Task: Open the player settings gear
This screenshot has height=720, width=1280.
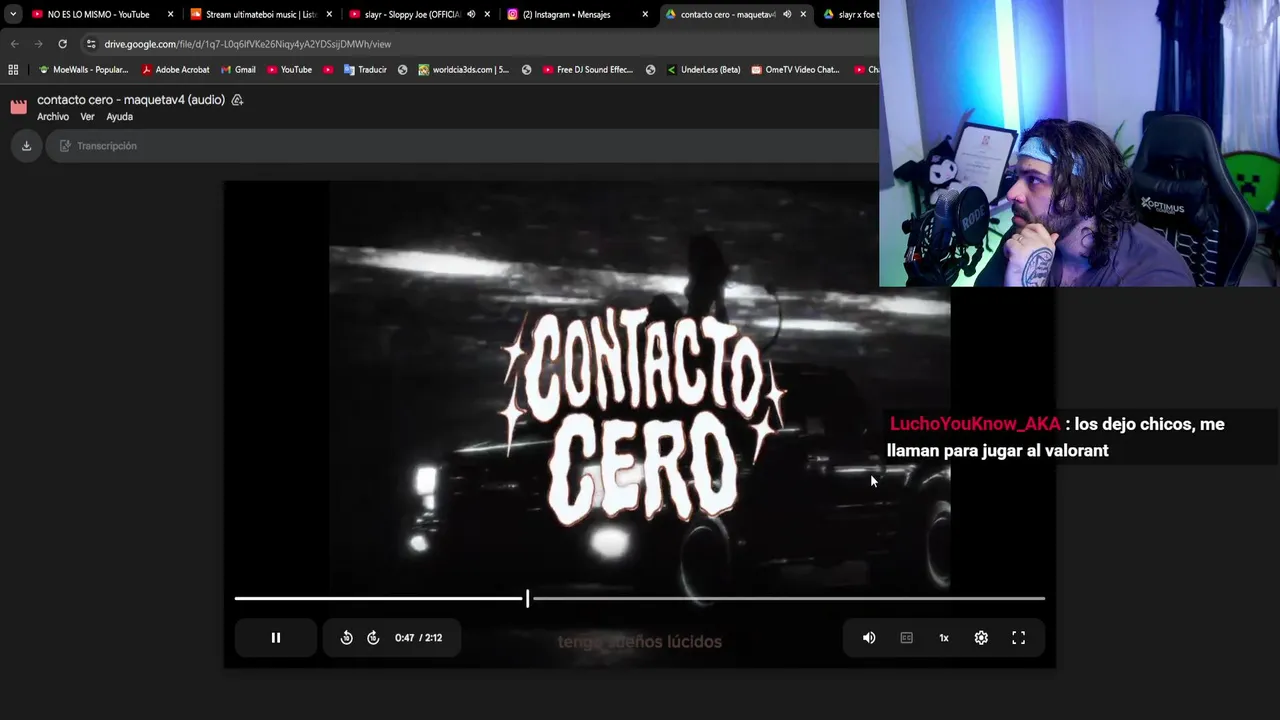Action: 981,638
